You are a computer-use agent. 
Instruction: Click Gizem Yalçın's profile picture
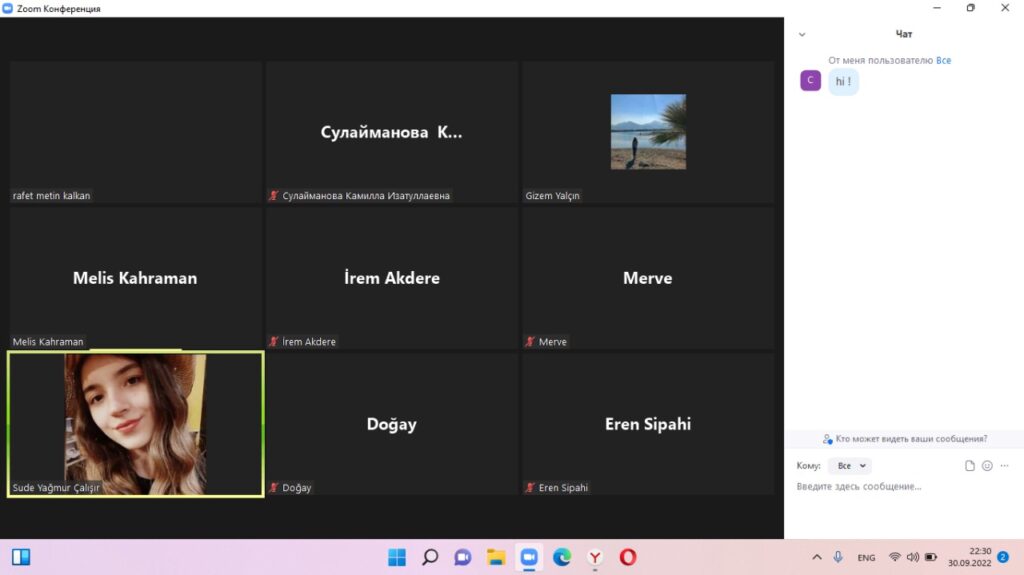coord(648,131)
